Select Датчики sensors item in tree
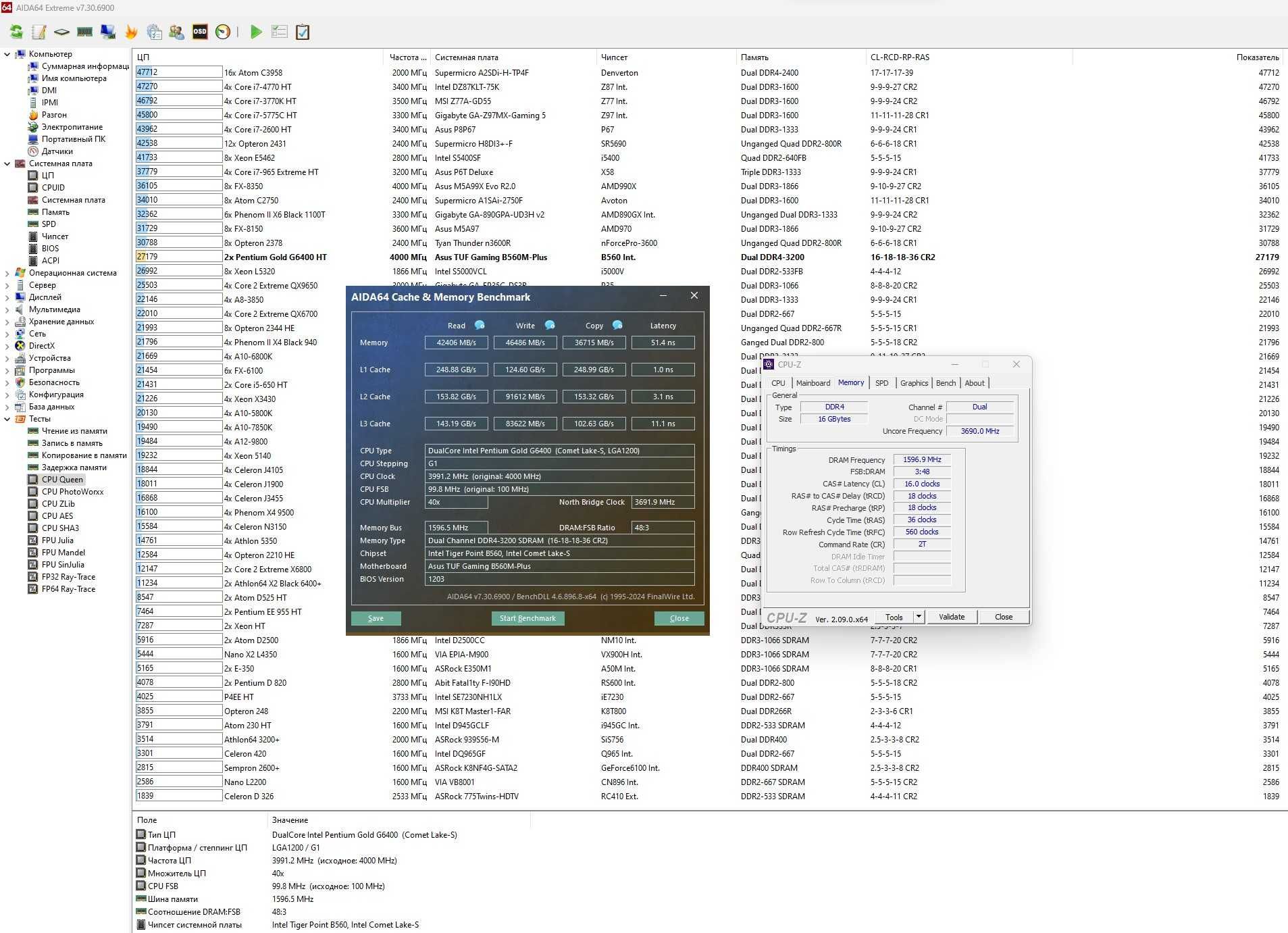Viewport: 1288px width, 933px height. click(57, 151)
